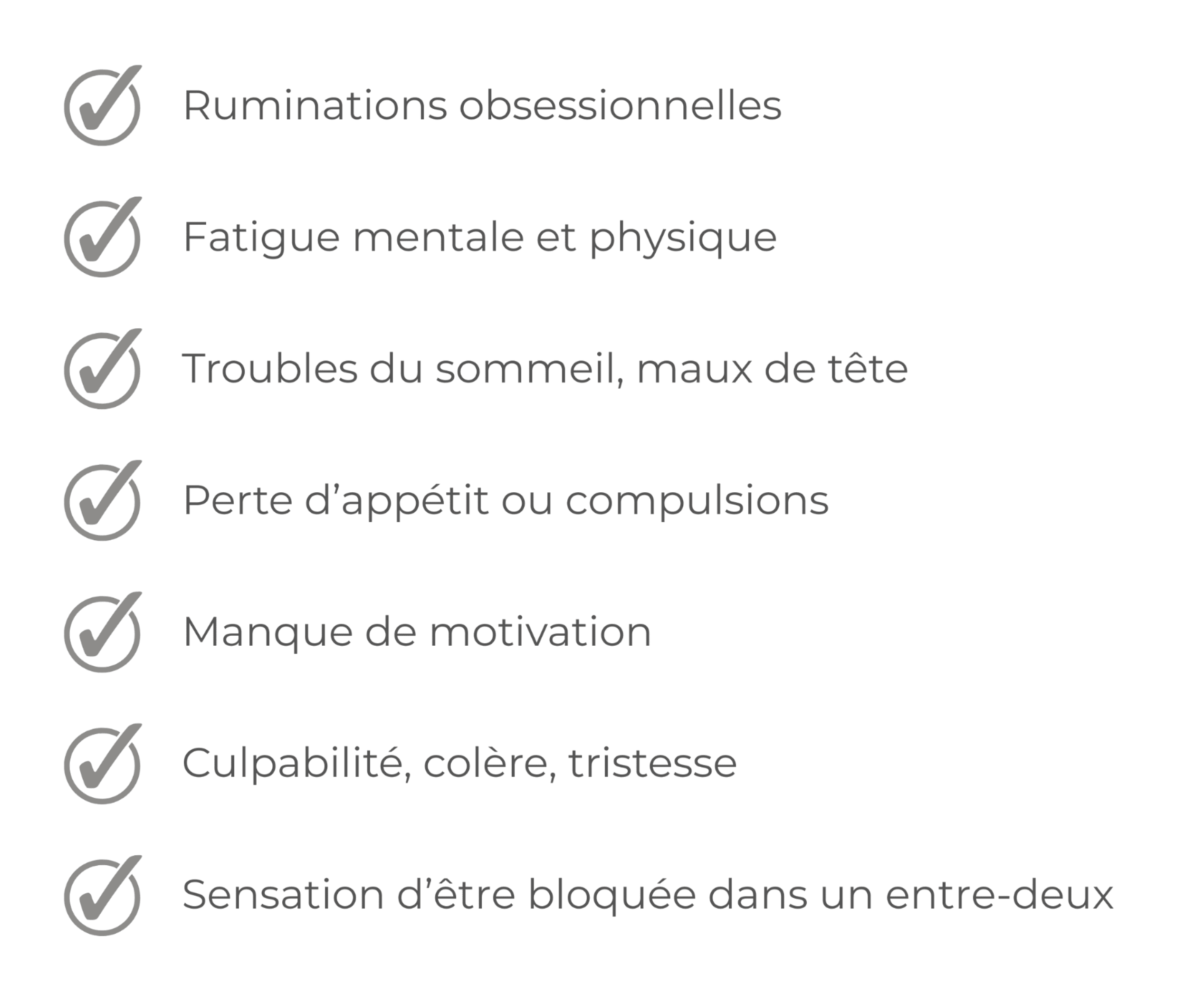Toggle the checkmark beside Sensation d'être bloquée

point(103,895)
